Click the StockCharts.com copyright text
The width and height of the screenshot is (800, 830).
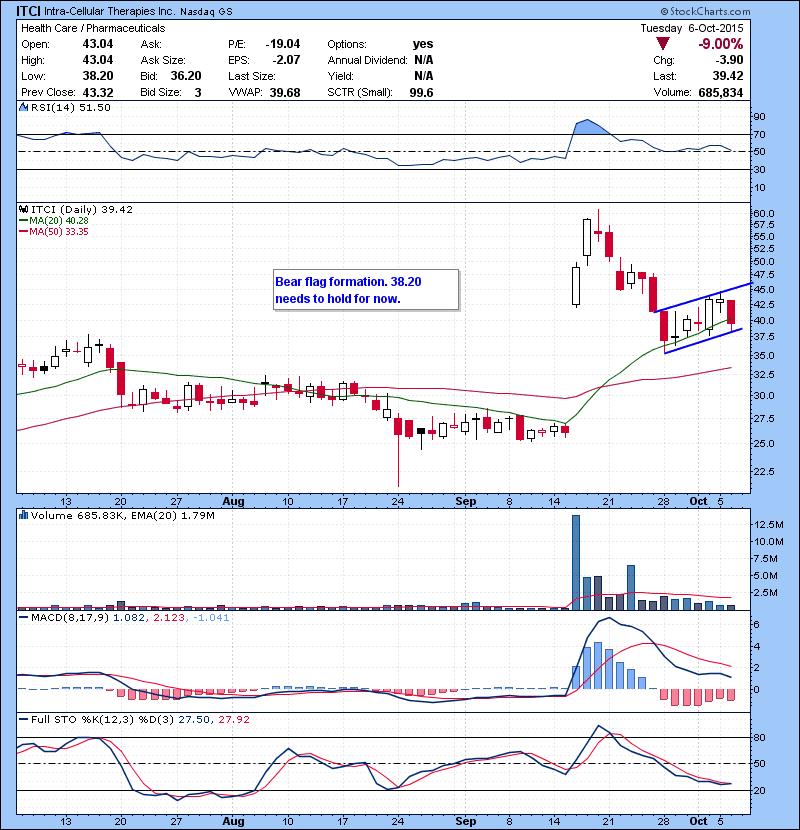[705, 11]
